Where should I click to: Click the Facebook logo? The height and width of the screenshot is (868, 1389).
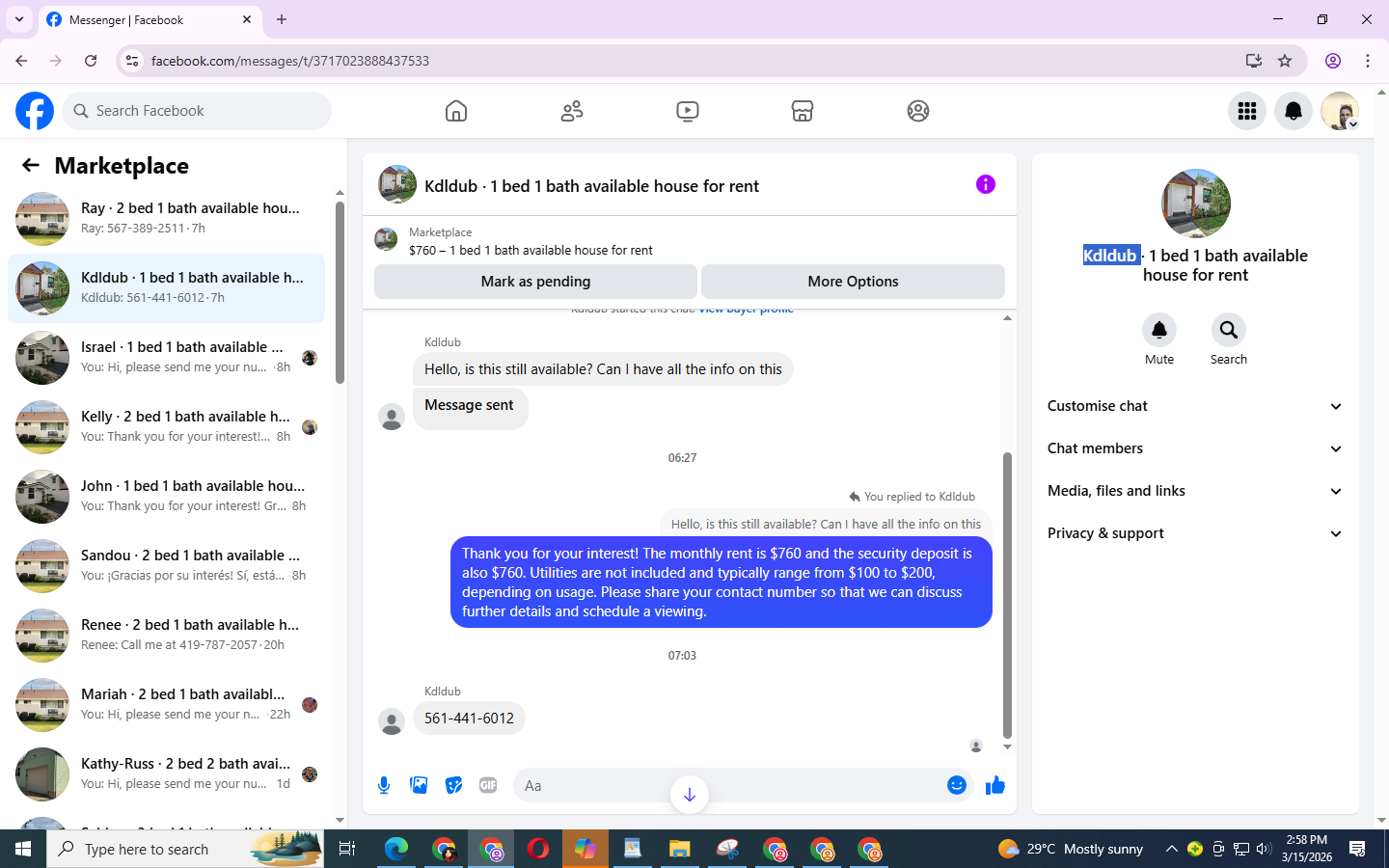[35, 111]
